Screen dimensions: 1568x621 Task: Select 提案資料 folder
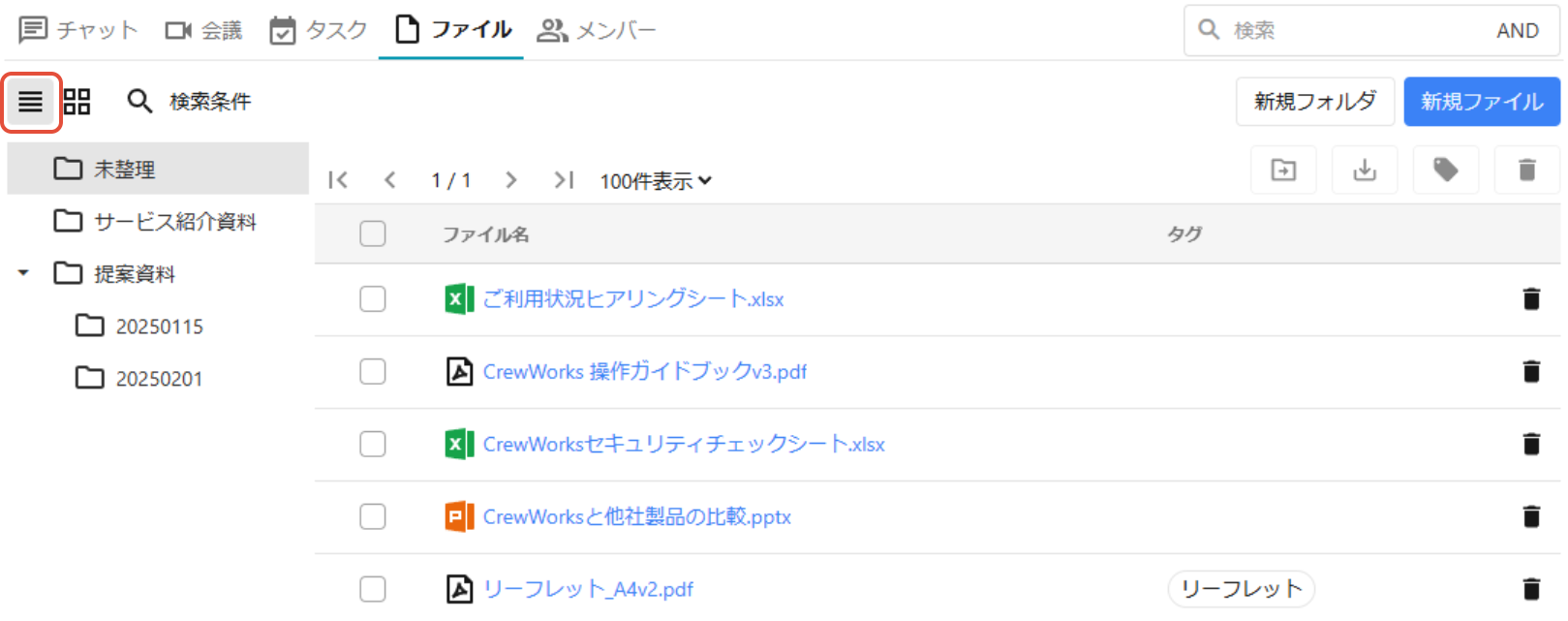point(158,274)
